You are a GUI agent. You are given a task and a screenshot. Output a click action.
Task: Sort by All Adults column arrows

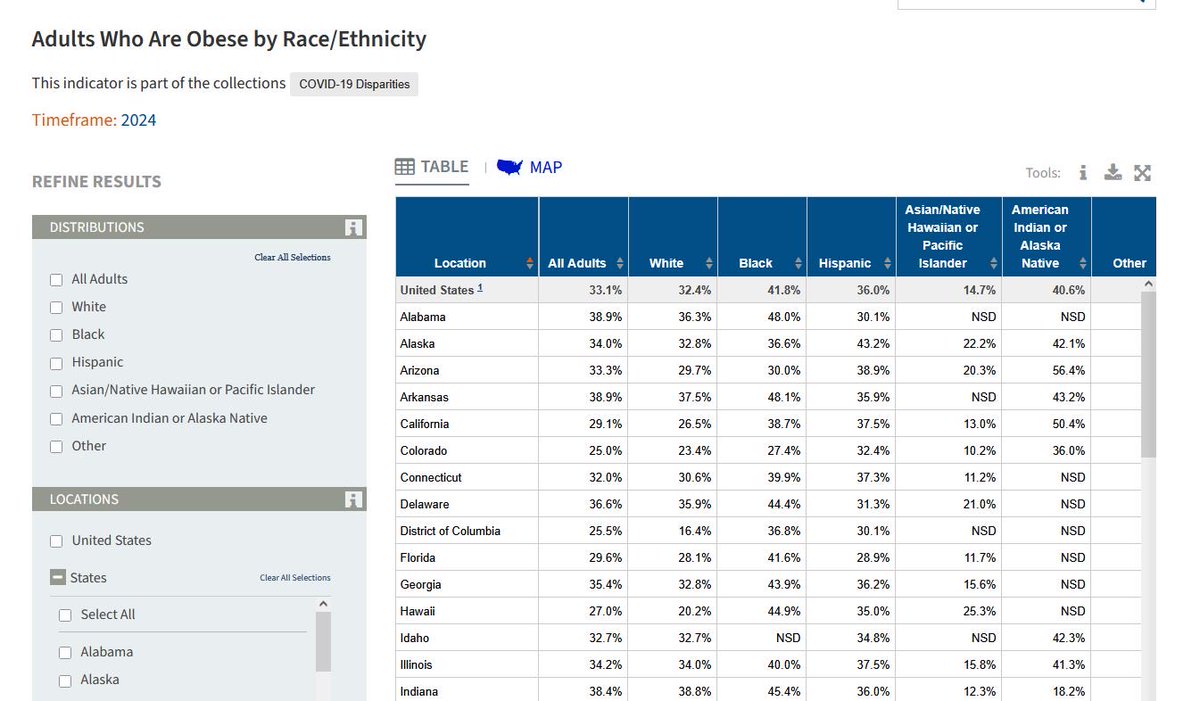pos(620,264)
